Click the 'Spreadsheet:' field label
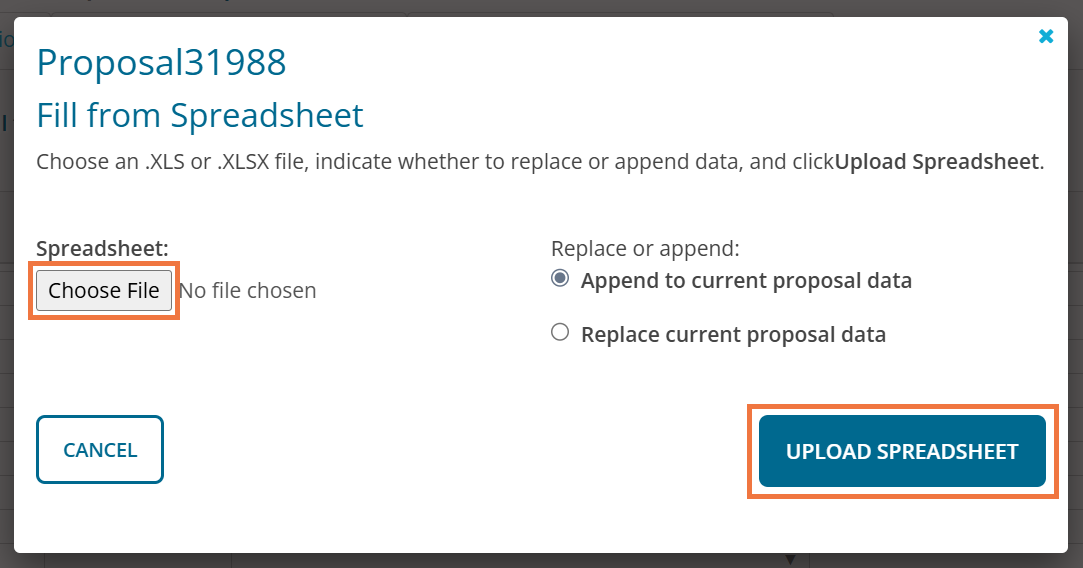This screenshot has width=1083, height=568. (103, 248)
